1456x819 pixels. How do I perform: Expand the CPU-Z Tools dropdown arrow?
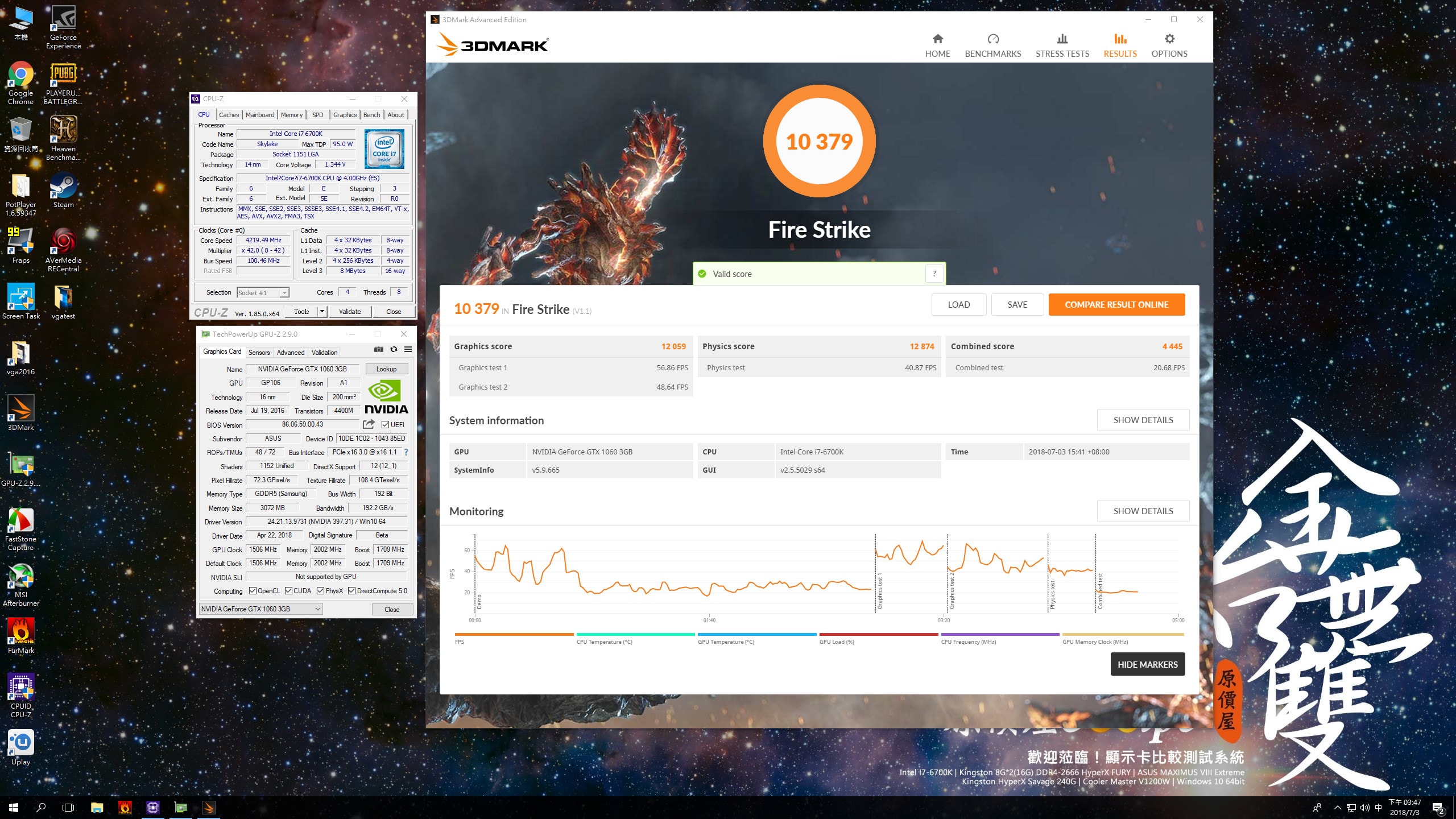tap(322, 312)
